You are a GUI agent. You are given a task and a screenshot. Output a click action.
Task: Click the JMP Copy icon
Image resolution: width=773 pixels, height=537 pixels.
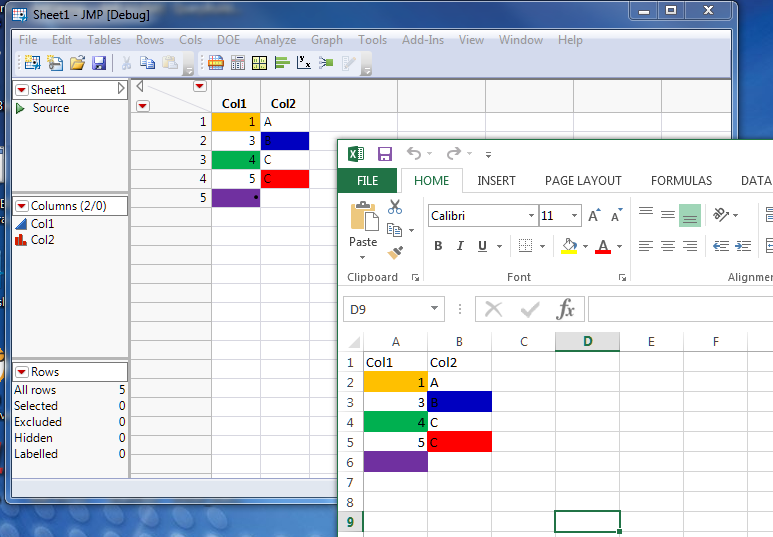tap(147, 63)
